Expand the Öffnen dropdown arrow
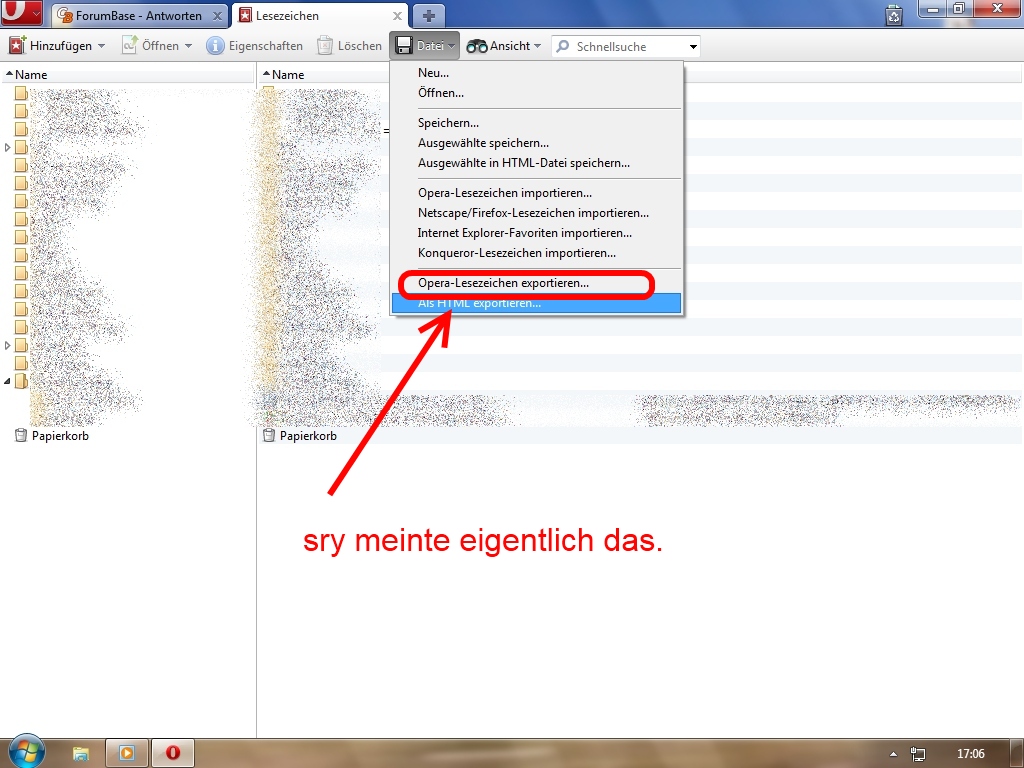 188,46
